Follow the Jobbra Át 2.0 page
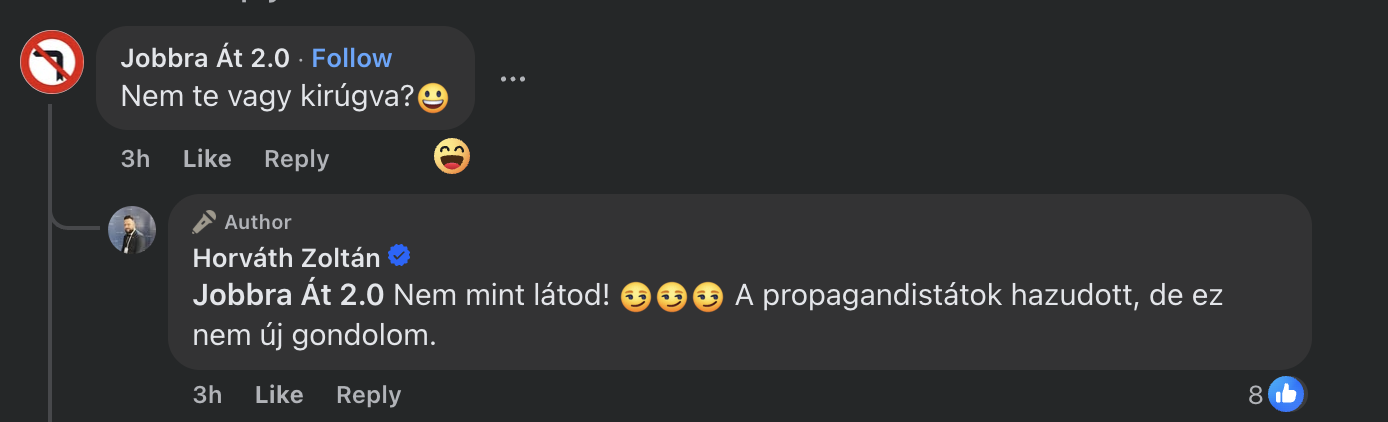The height and width of the screenshot is (422, 1388). point(352,58)
